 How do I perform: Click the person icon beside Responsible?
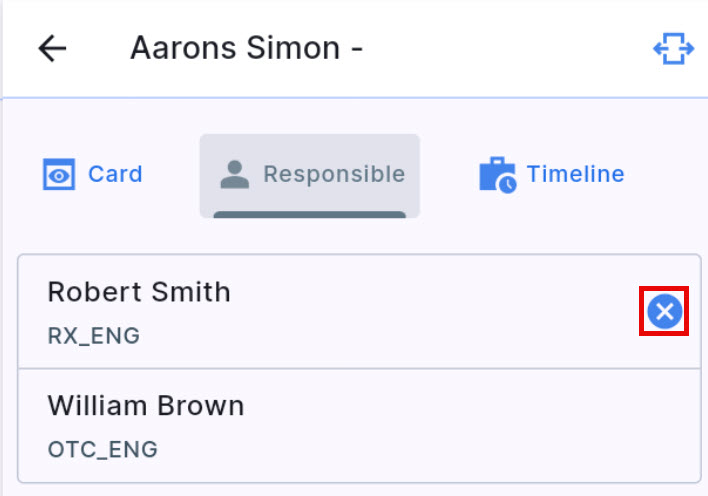pos(234,175)
